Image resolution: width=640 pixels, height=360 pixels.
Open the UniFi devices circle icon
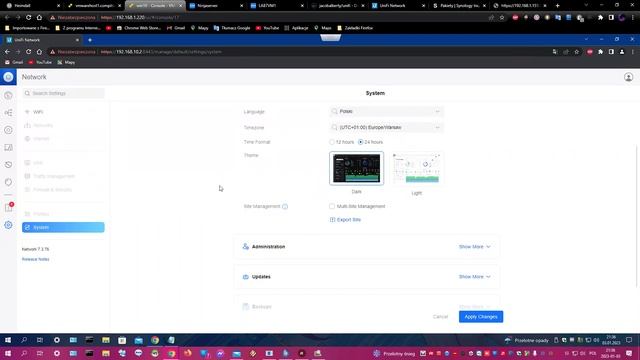[8, 130]
